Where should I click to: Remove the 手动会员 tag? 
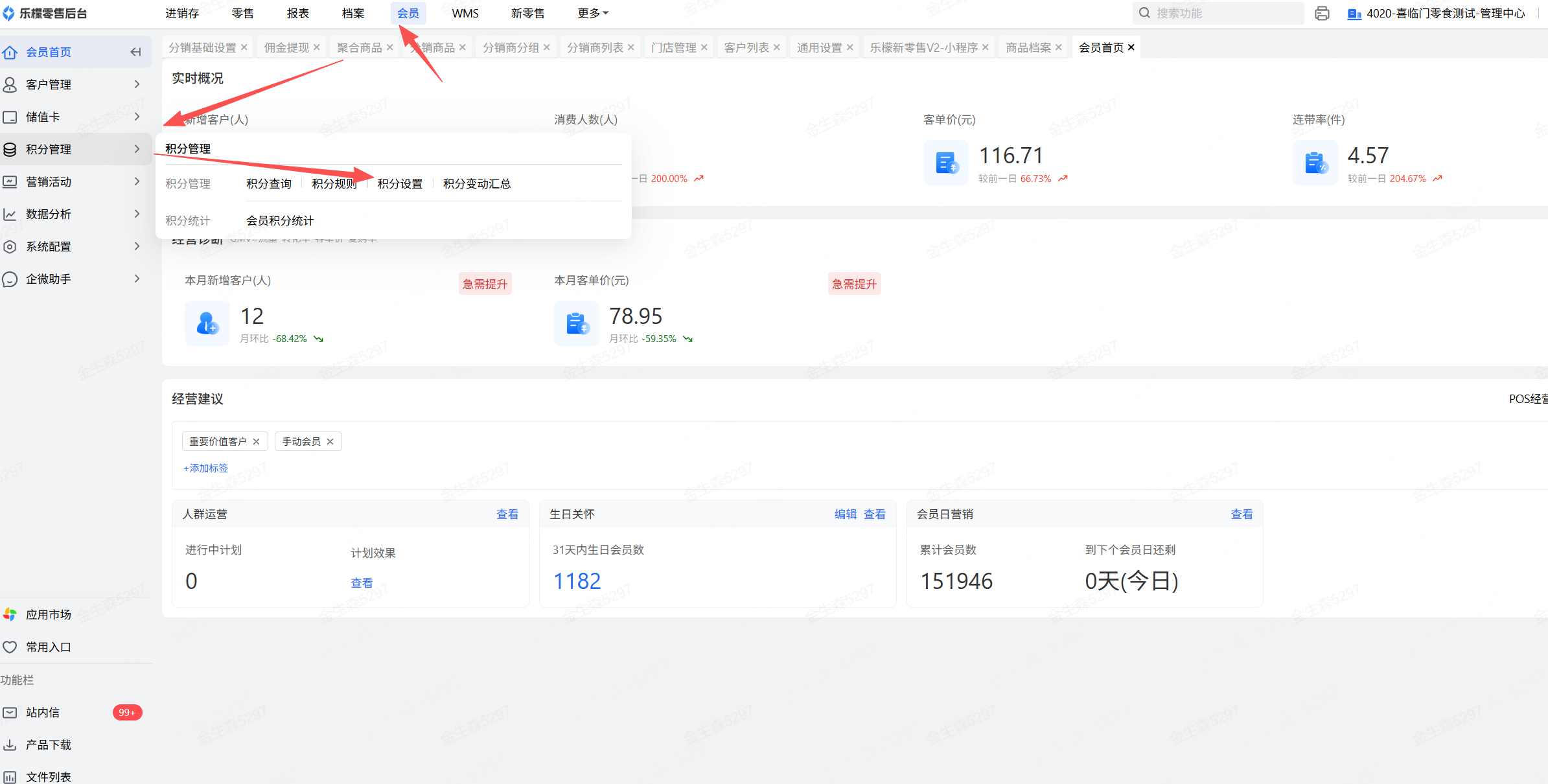pyautogui.click(x=330, y=441)
